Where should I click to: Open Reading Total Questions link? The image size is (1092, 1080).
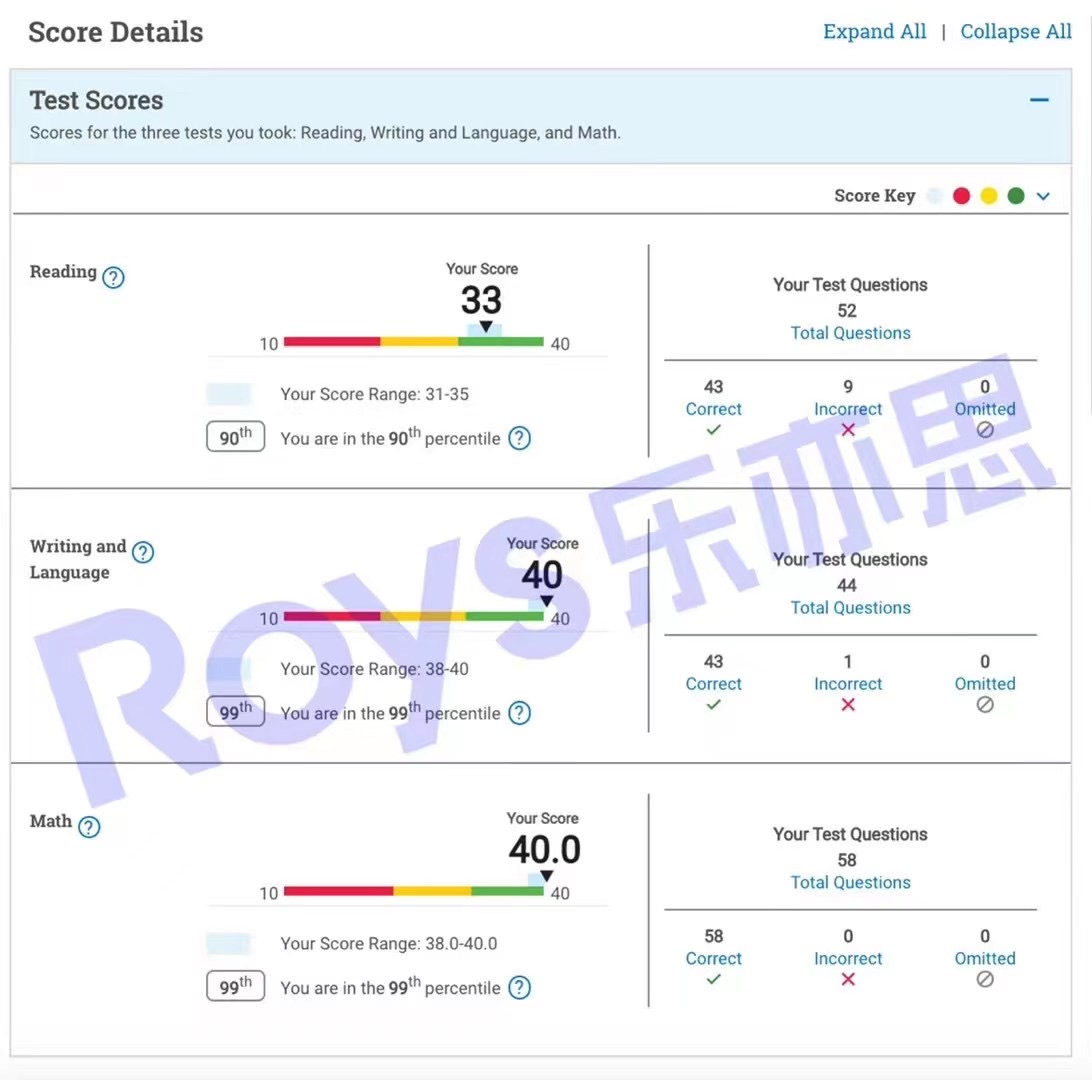coord(850,333)
